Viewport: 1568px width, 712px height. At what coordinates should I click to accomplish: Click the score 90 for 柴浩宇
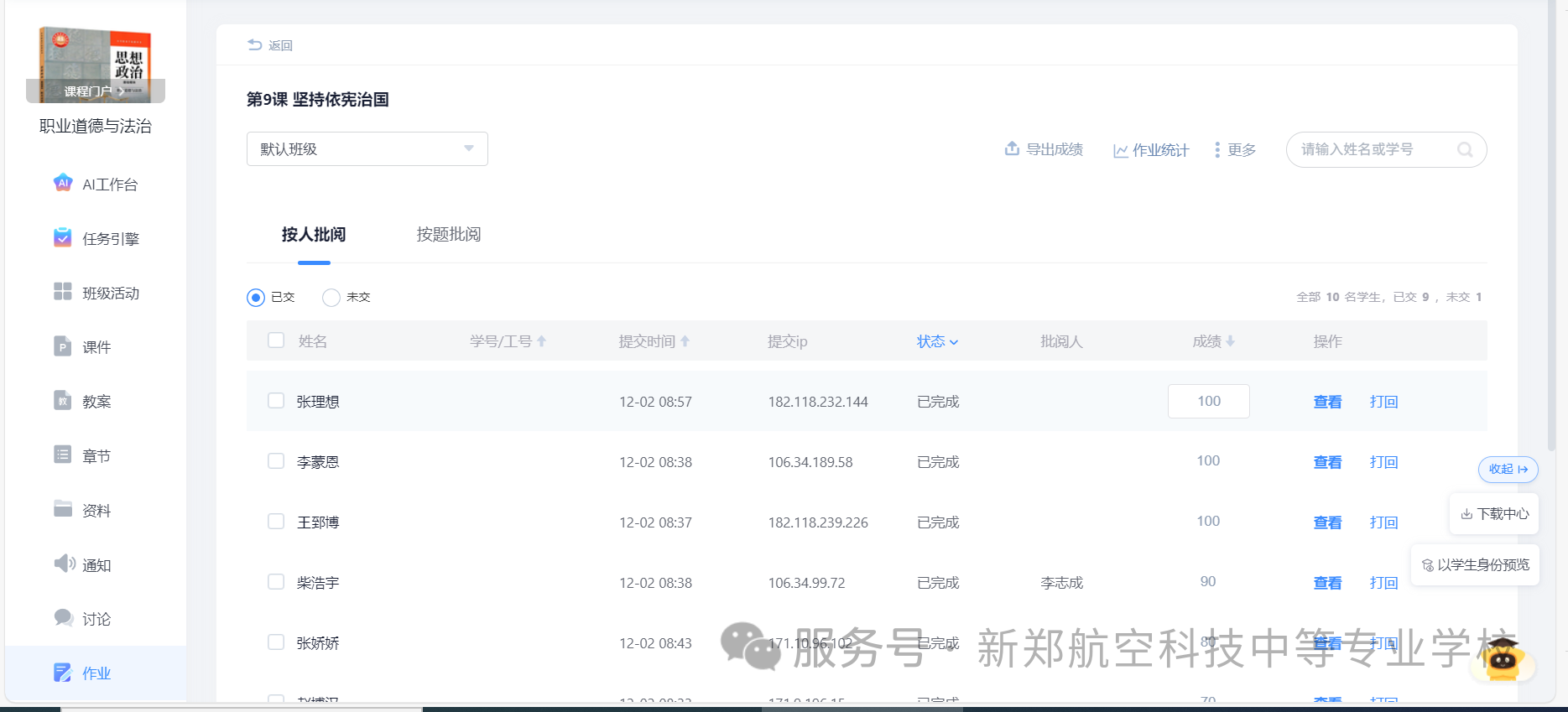pyautogui.click(x=1208, y=581)
